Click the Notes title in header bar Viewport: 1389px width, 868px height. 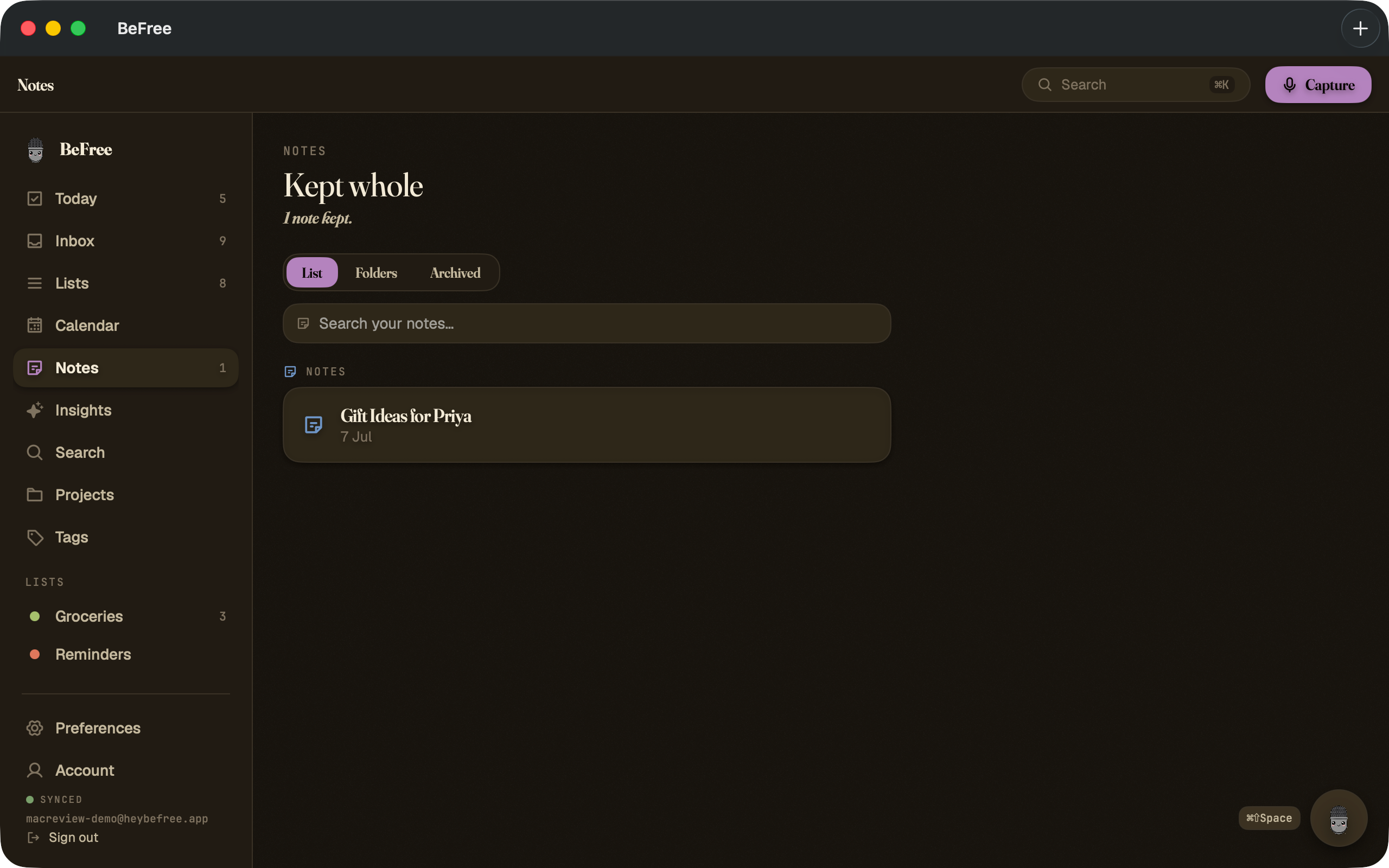click(x=36, y=86)
